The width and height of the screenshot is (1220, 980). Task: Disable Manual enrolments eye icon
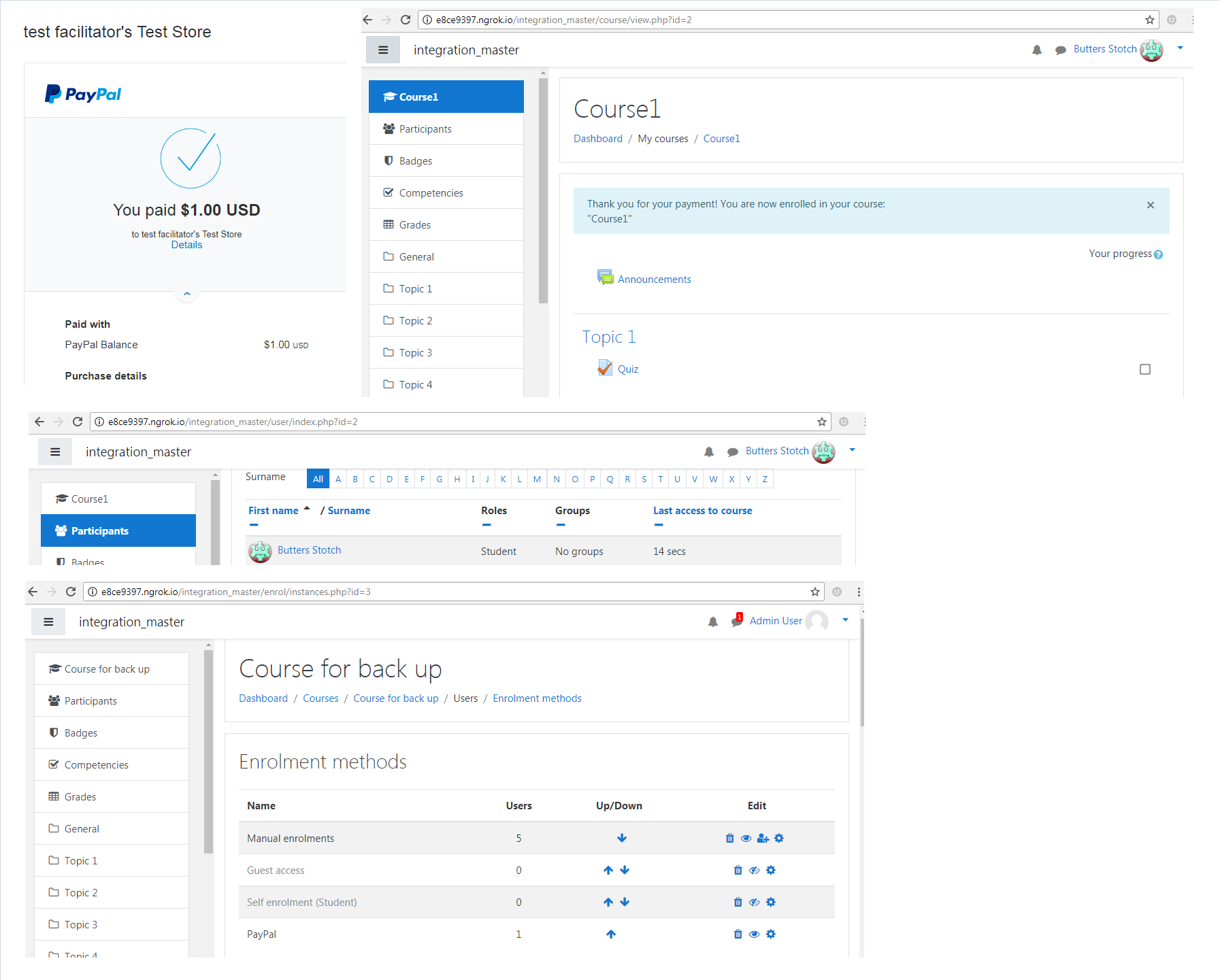(x=746, y=838)
